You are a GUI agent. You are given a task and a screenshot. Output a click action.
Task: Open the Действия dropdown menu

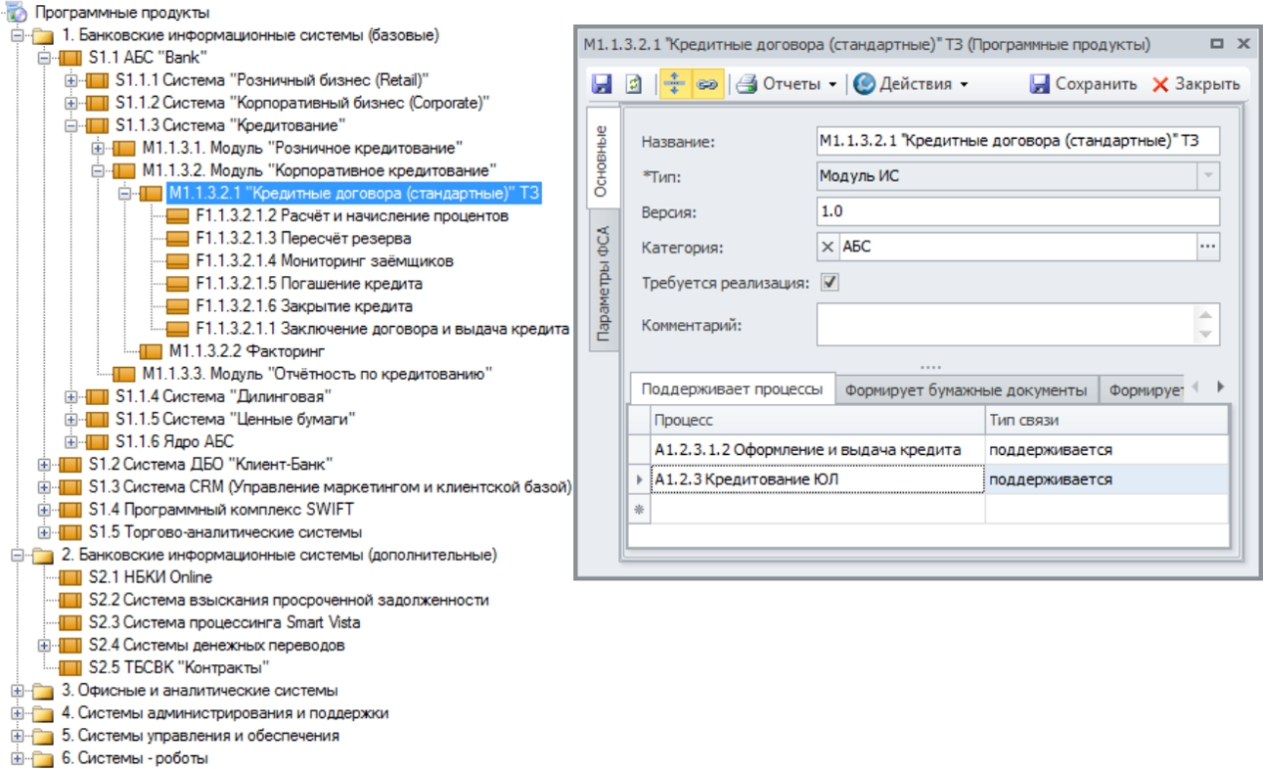tap(911, 85)
